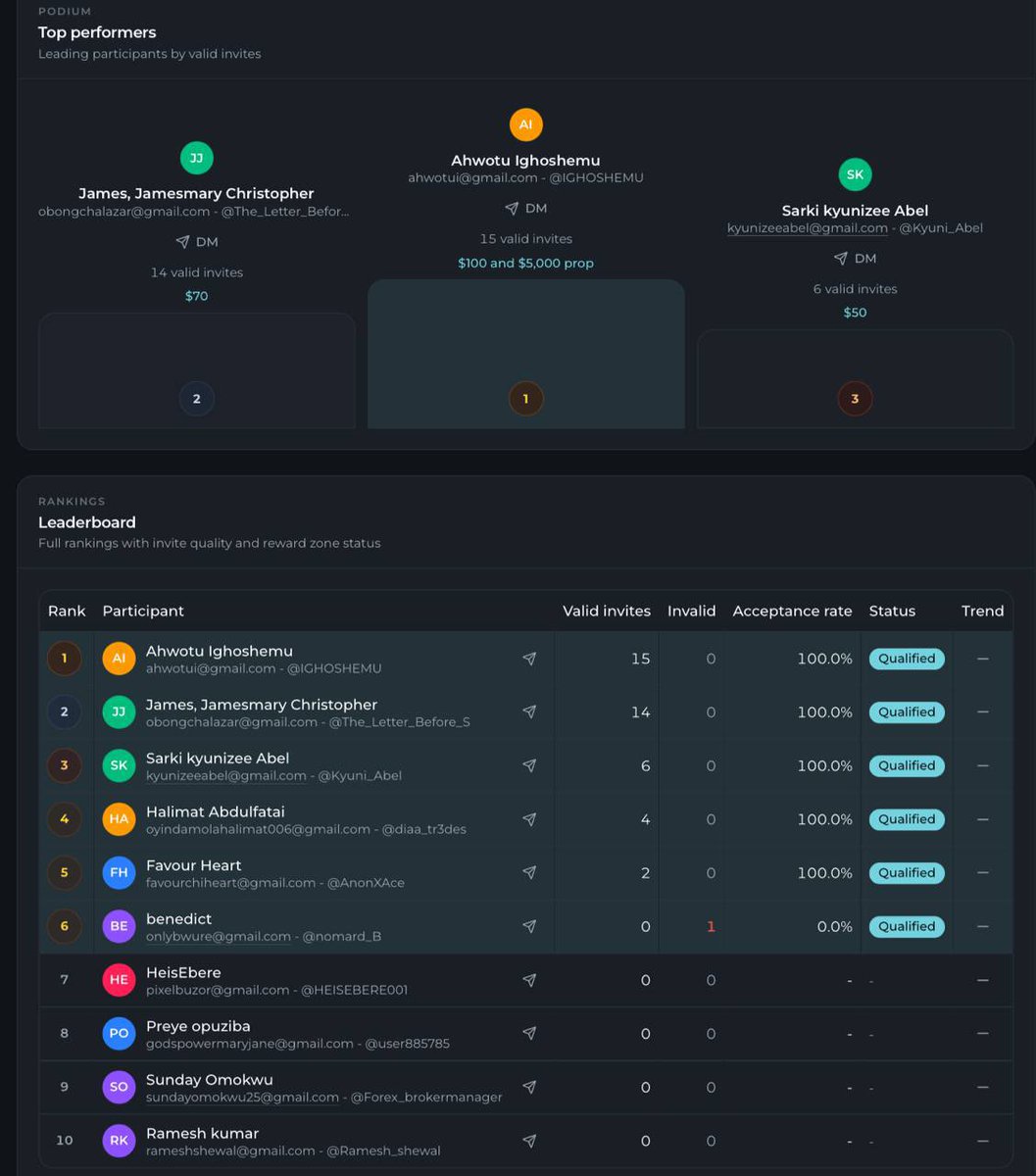Image resolution: width=1036 pixels, height=1176 pixels.
Task: Click the Ramesh kumar participant name
Action: click(203, 1133)
